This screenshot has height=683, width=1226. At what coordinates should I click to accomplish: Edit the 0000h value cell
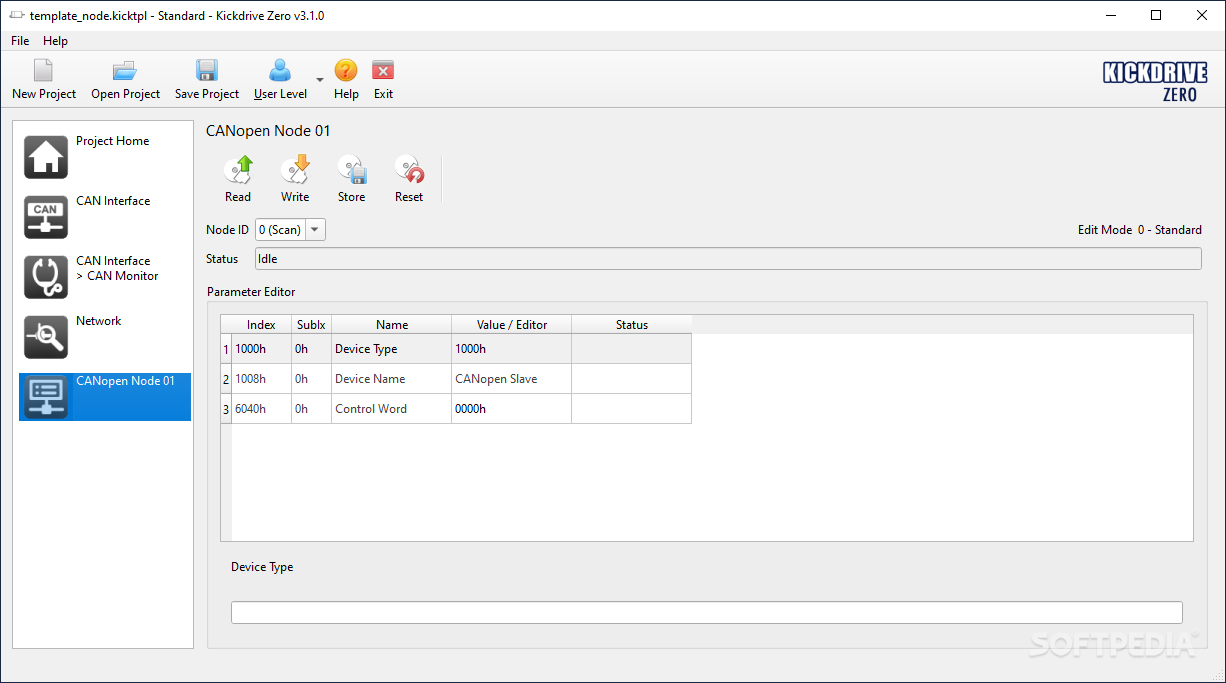point(512,409)
